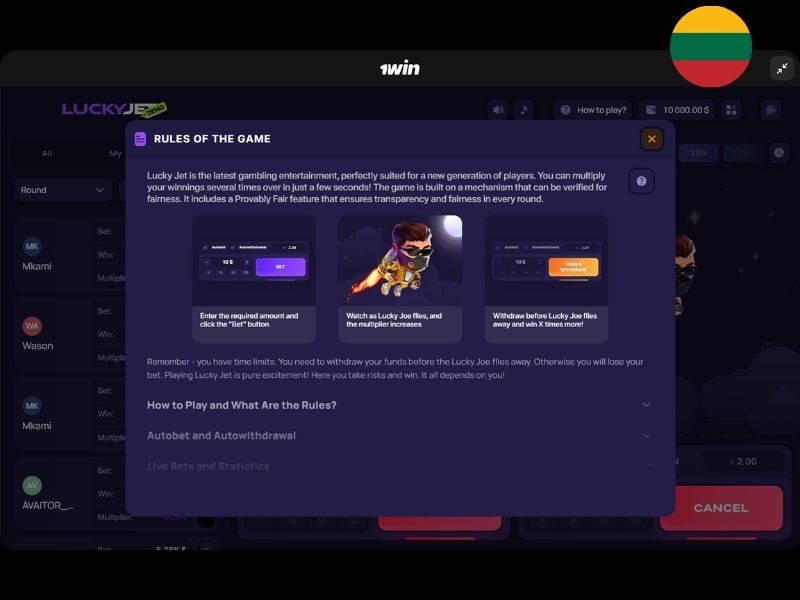Image resolution: width=800 pixels, height=600 pixels.
Task: Click the exit fullscreen arrows icon
Action: coord(782,68)
